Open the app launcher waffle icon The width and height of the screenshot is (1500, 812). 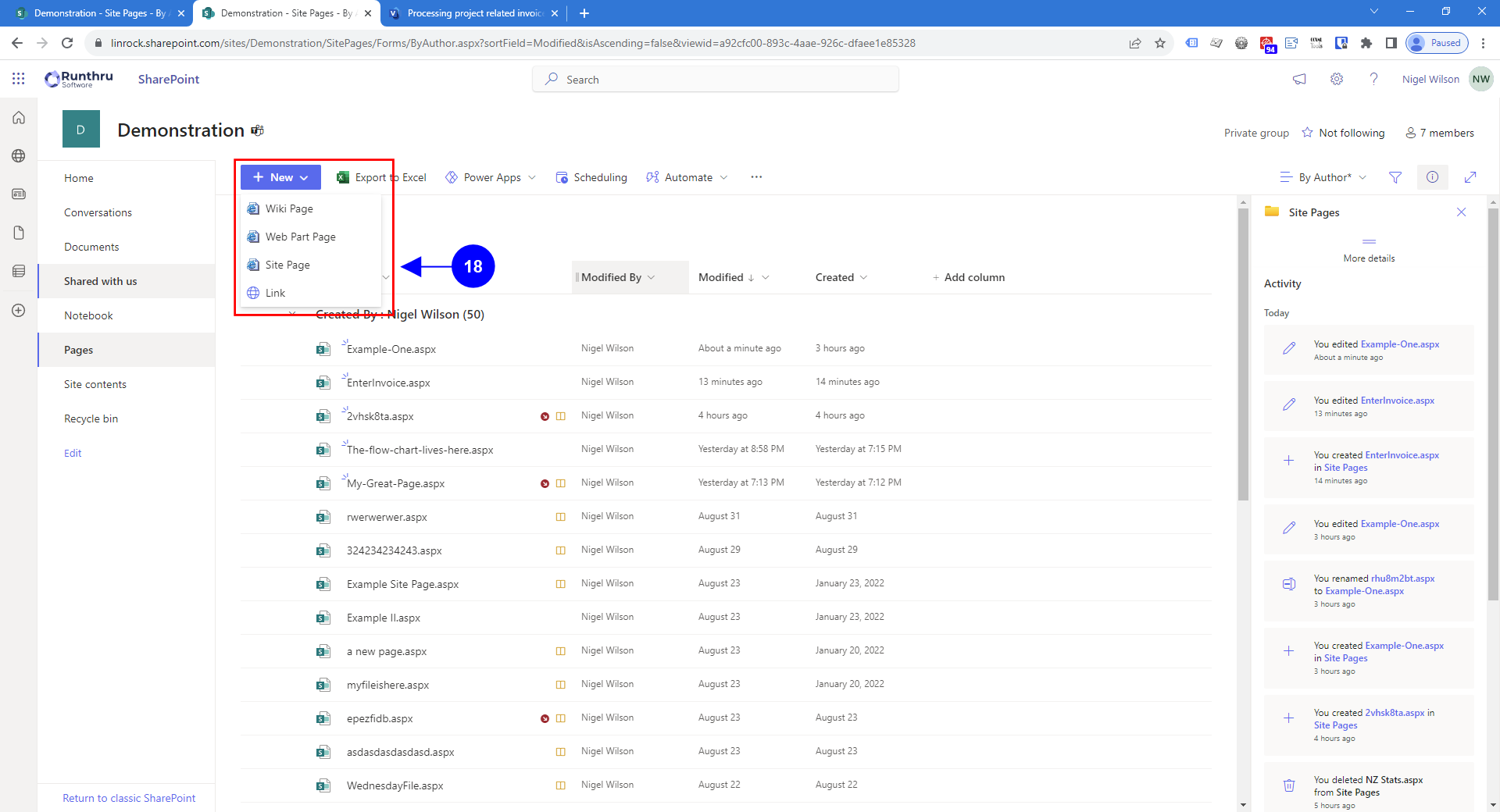pos(19,79)
